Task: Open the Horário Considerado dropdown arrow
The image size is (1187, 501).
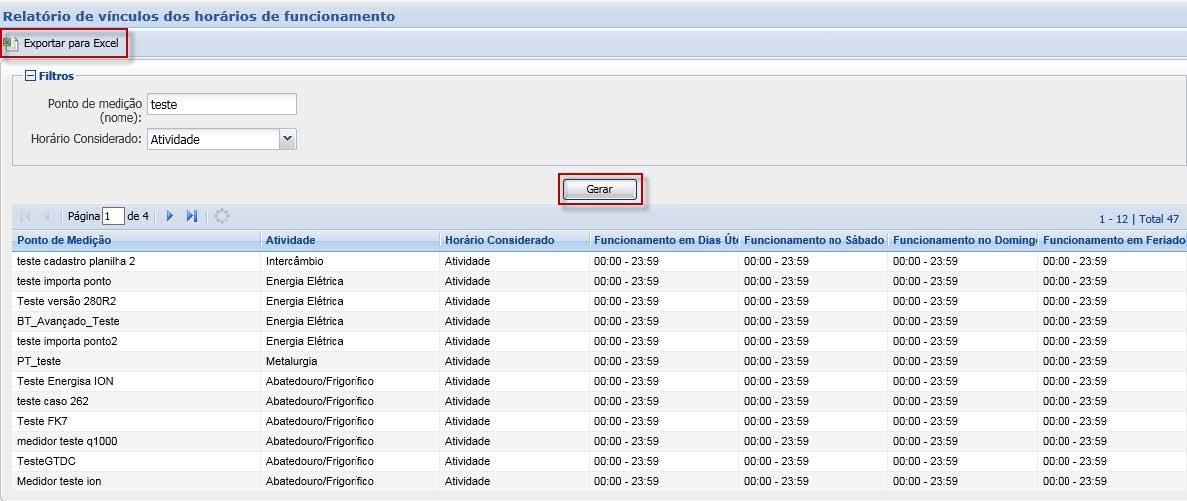Action: pos(288,139)
